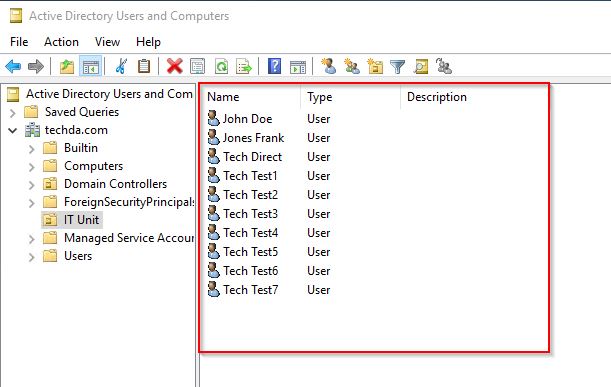611x387 pixels.
Task: Select the Tech Test7 user
Action: pyautogui.click(x=251, y=290)
